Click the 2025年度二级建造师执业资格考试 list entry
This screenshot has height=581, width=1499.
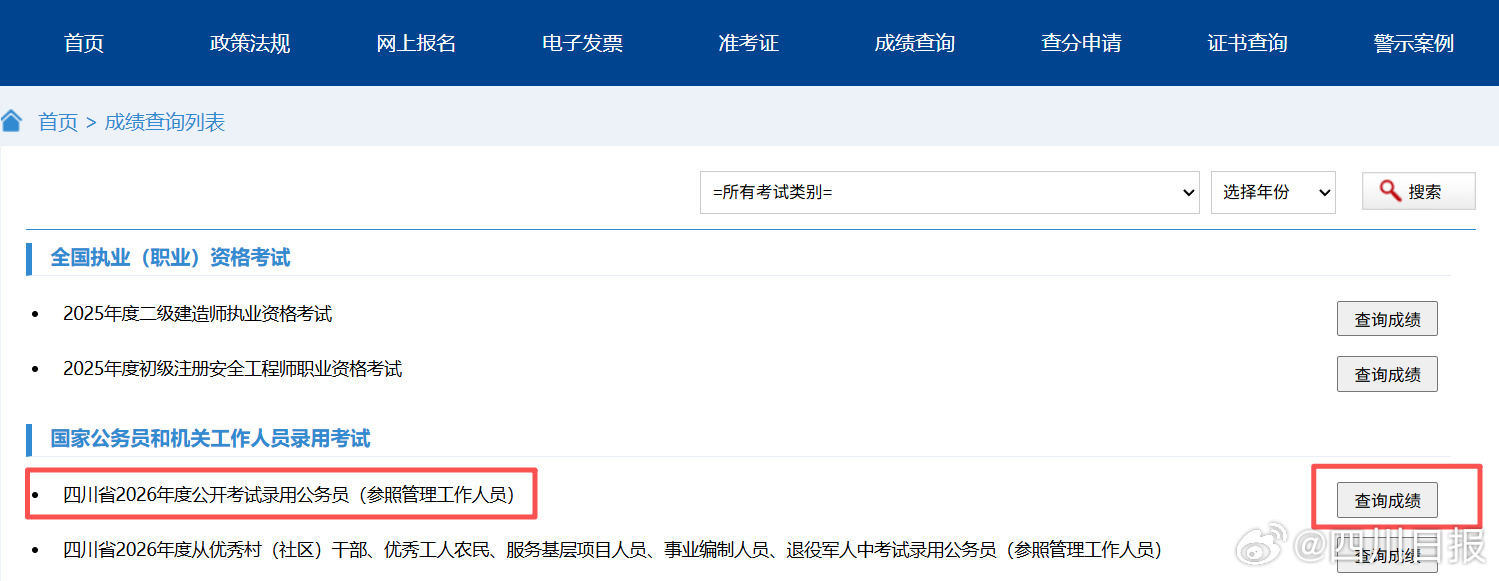(197, 314)
